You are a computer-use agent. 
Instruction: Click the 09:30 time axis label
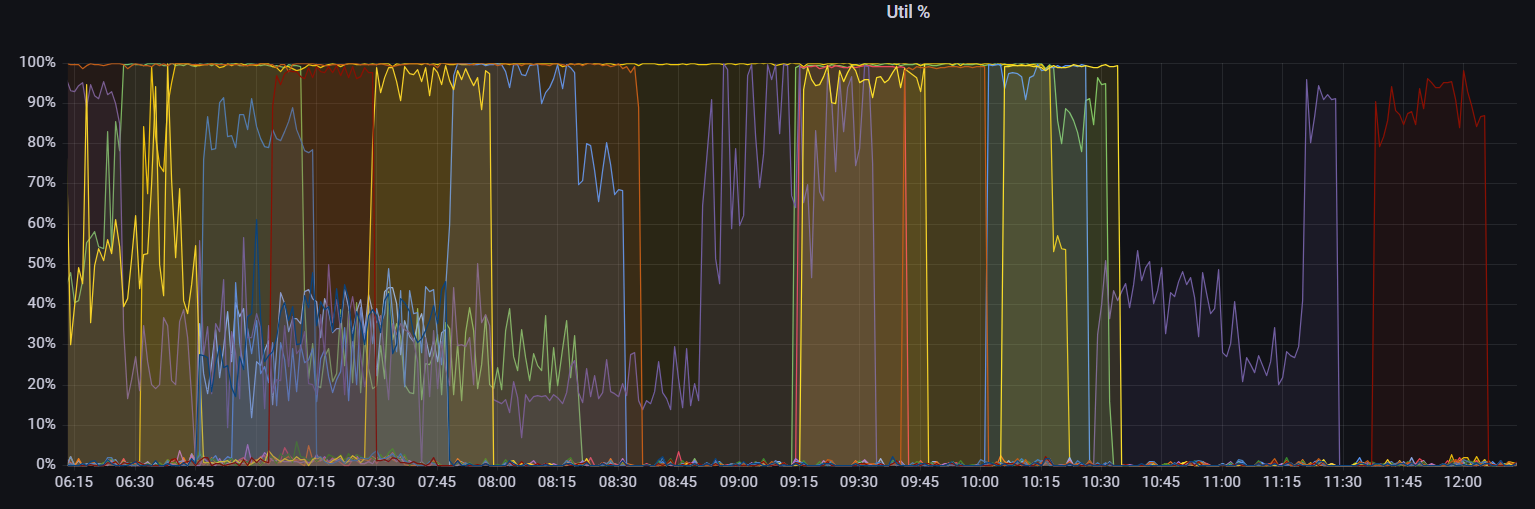click(859, 482)
